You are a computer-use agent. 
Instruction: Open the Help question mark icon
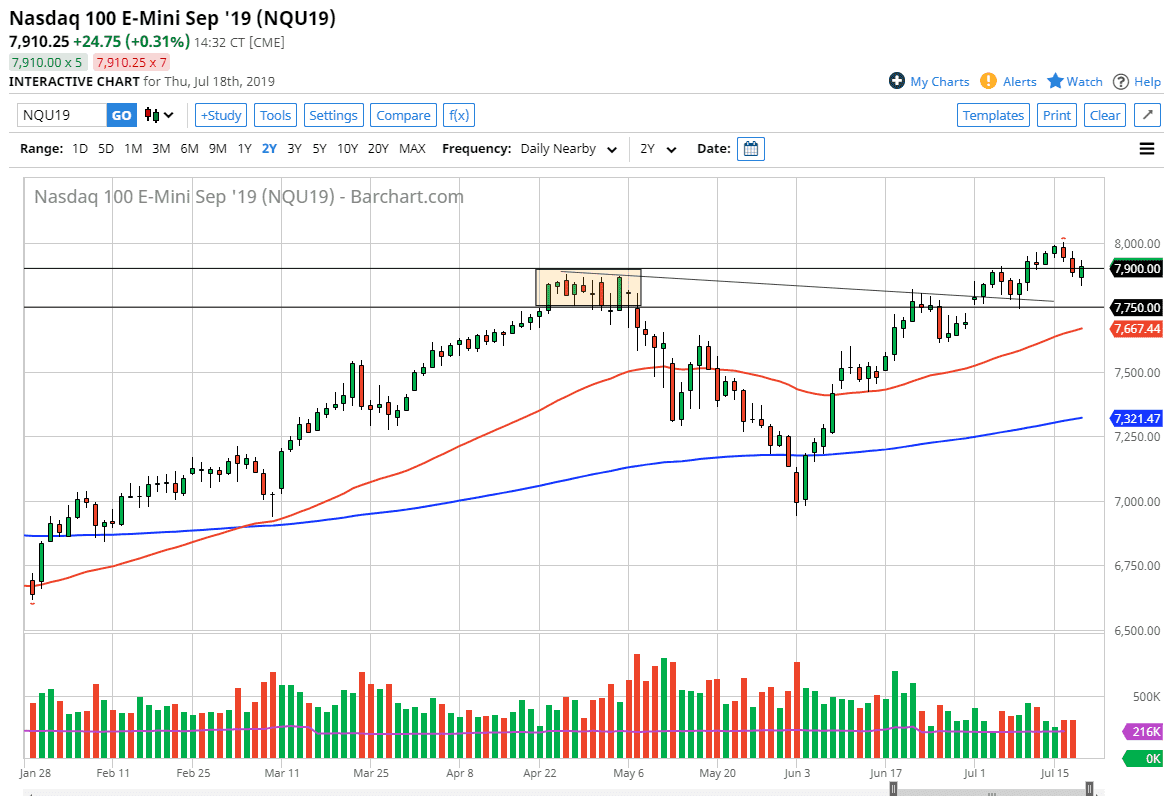1121,82
